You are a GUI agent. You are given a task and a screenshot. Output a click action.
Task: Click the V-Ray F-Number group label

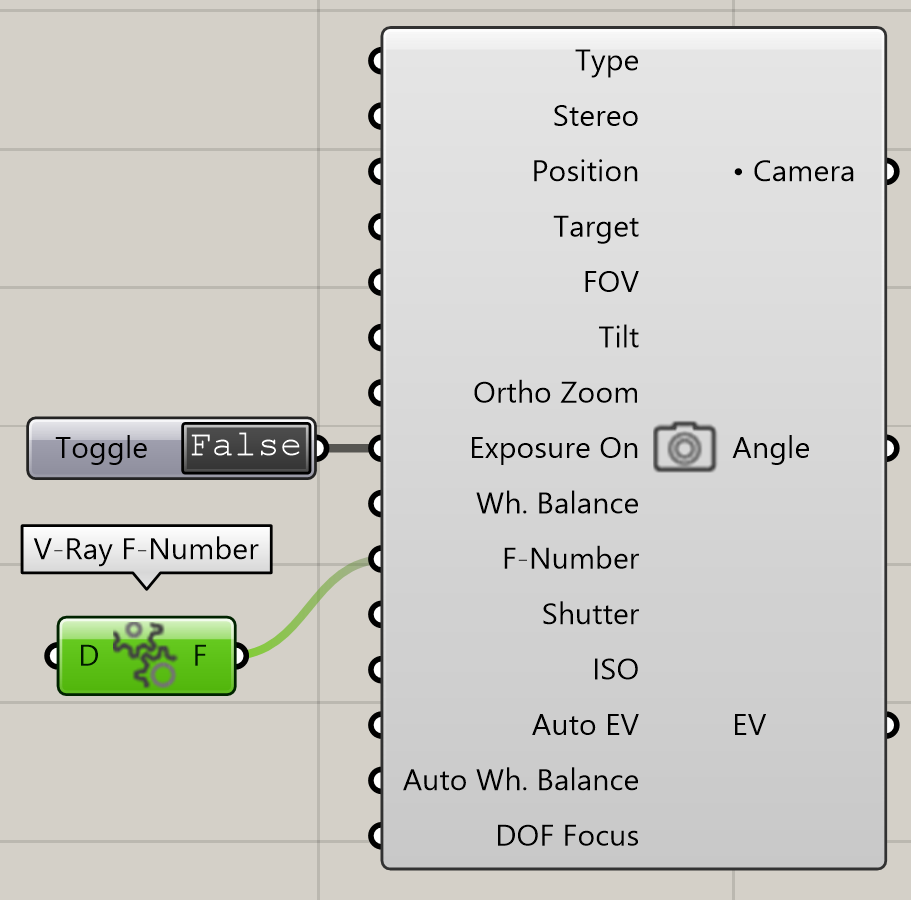[146, 549]
